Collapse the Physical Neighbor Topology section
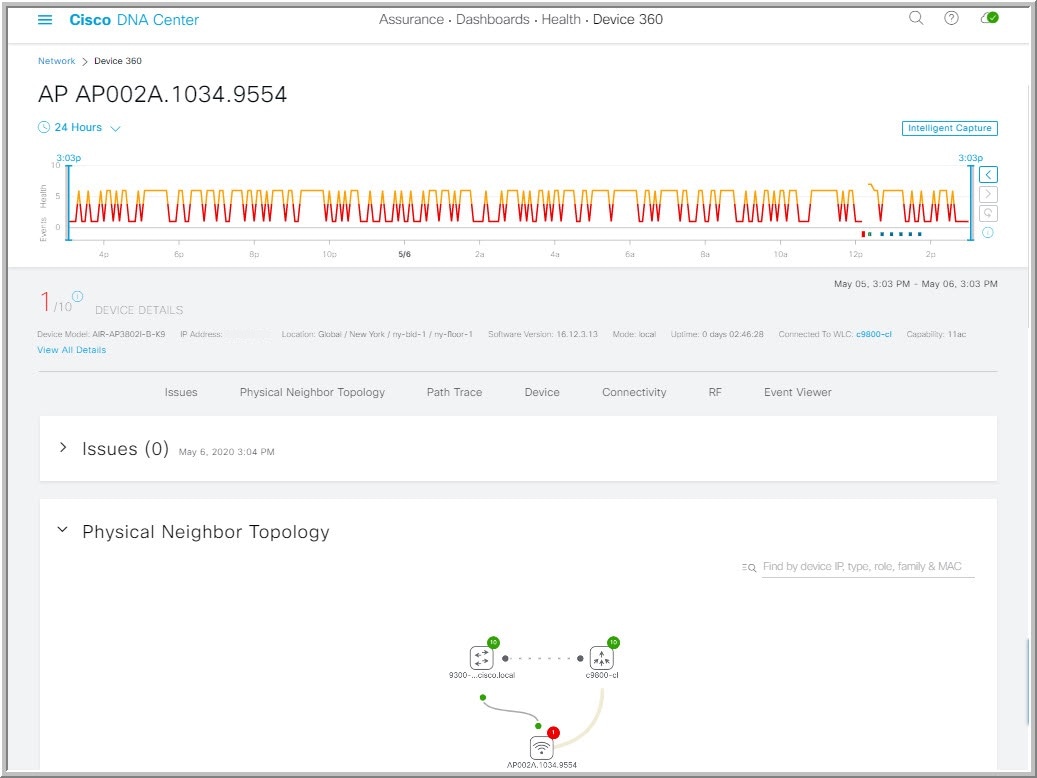This screenshot has height=778, width=1037. (63, 530)
